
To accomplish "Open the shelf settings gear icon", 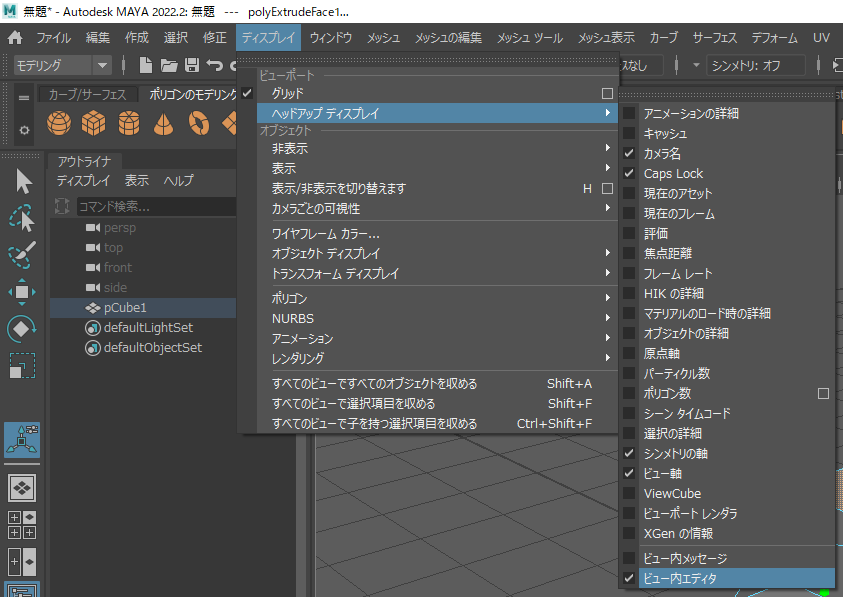I will (x=24, y=130).
